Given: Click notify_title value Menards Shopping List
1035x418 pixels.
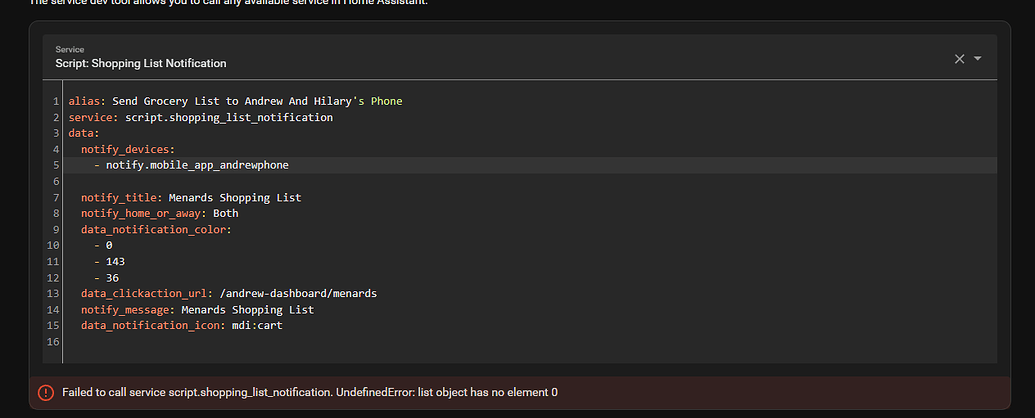Looking at the screenshot, I should point(235,197).
